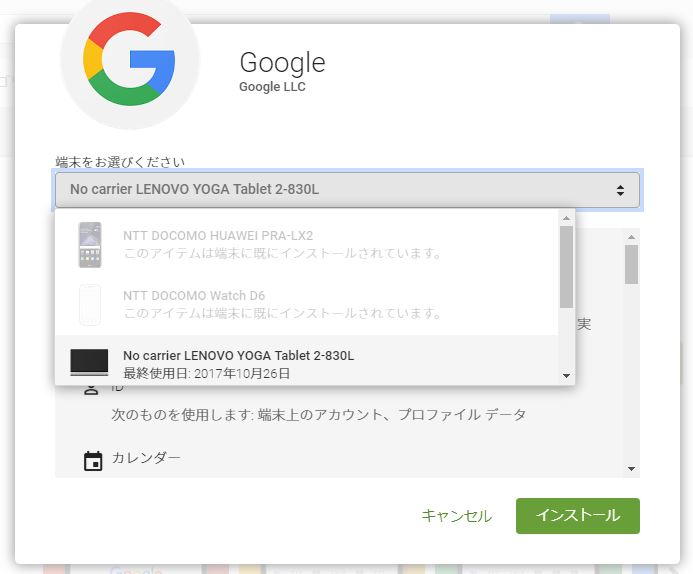This screenshot has height=574, width=693.
Task: Select the Watch D6 device thumbnail
Action: (90, 305)
